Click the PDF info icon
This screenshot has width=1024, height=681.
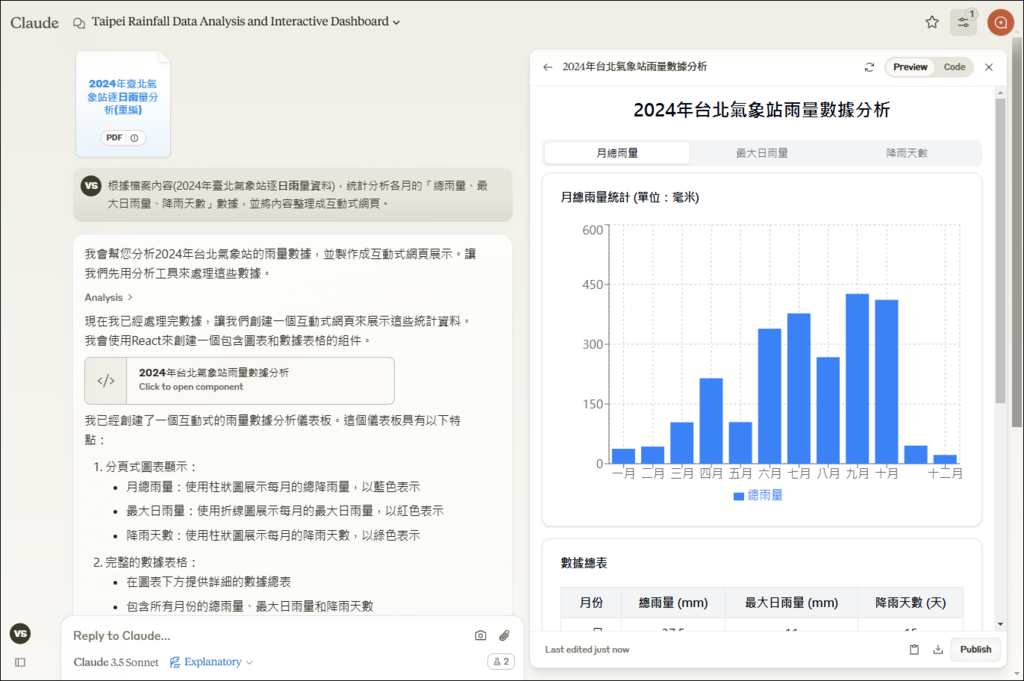135,138
